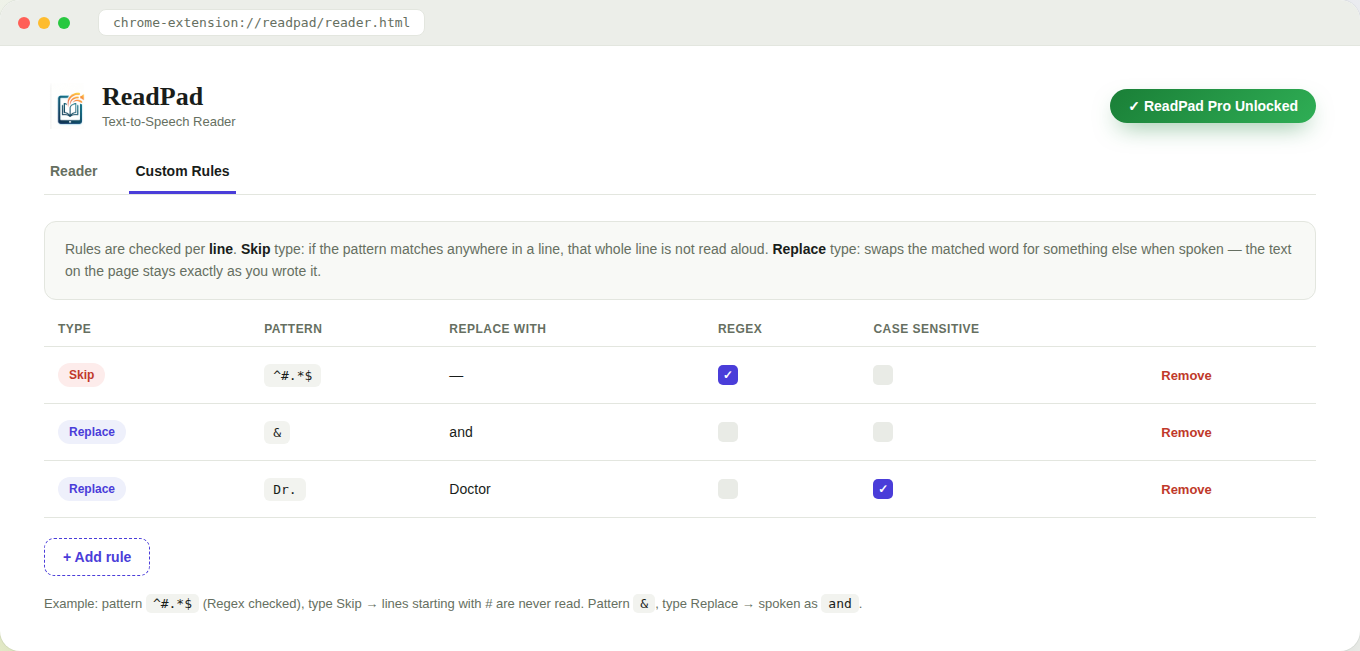The height and width of the screenshot is (651, 1360).
Task: Uncheck Case Sensitive for the Dr. rule
Action: pos(883,489)
